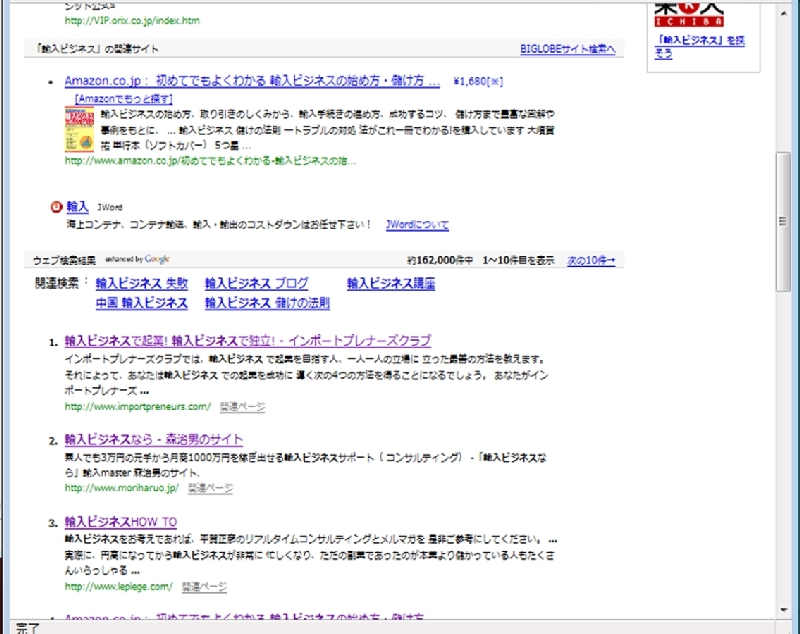Select related search 輸入ビジネス 失敗

coord(142,283)
